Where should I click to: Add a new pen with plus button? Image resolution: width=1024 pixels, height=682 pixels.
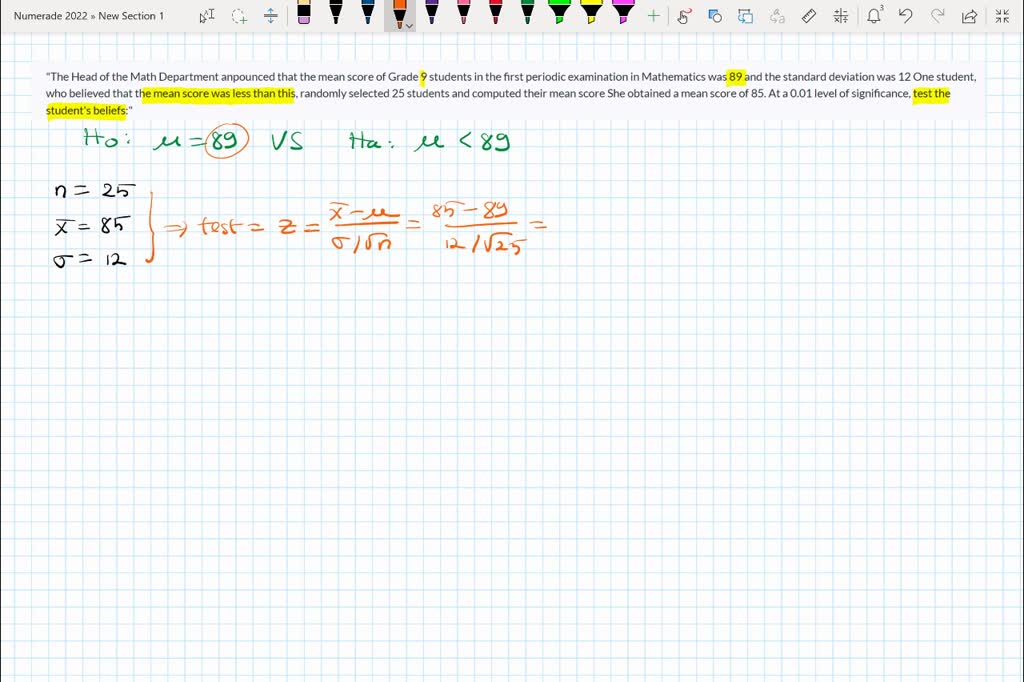pyautogui.click(x=653, y=16)
